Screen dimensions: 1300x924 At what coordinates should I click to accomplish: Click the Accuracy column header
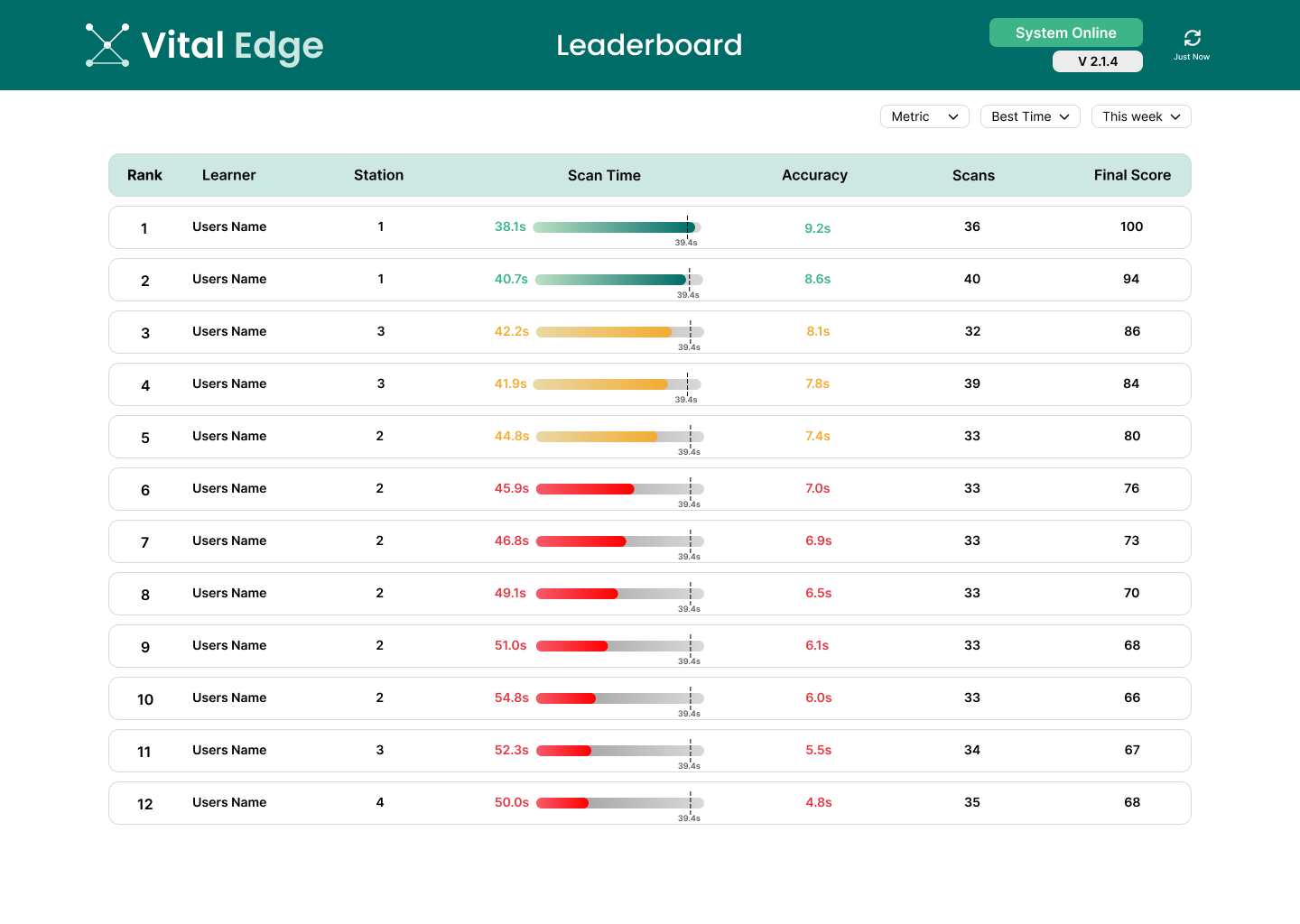814,175
